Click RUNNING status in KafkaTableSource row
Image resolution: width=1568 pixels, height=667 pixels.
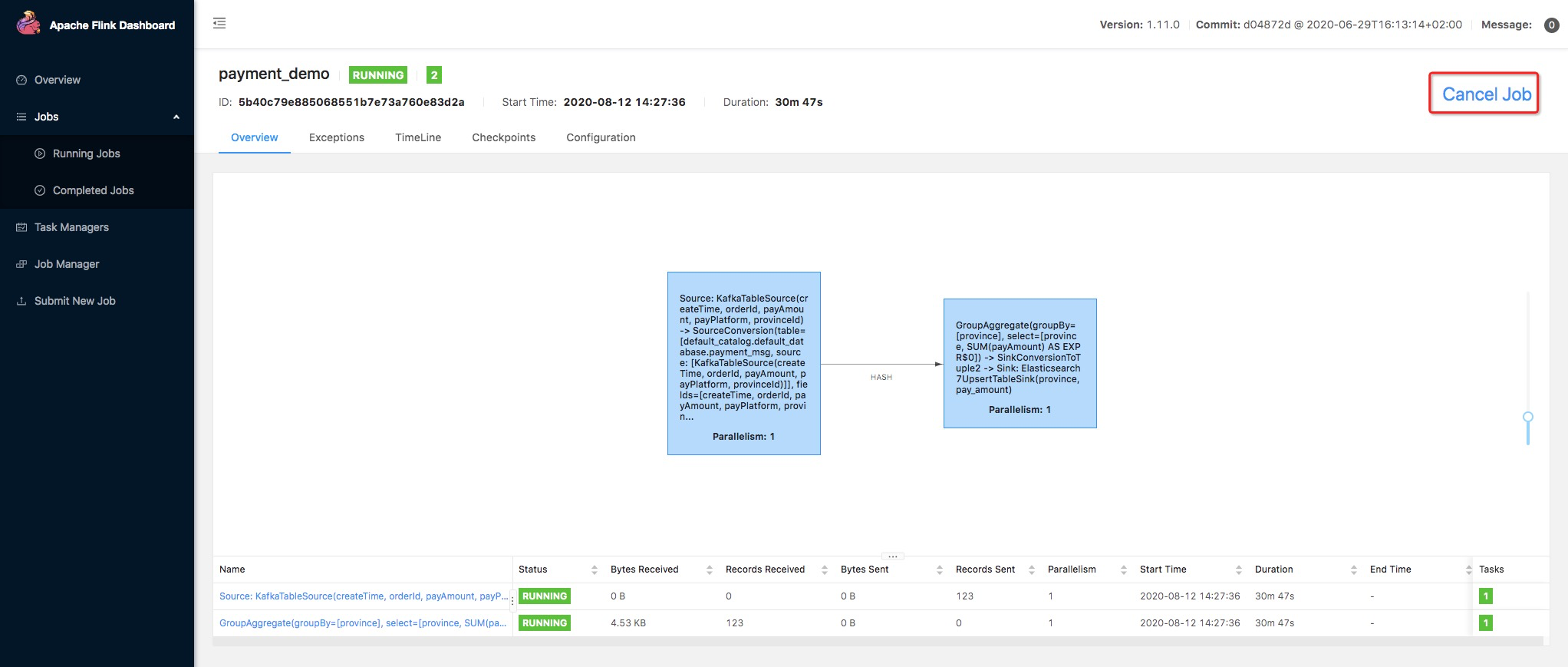[545, 596]
